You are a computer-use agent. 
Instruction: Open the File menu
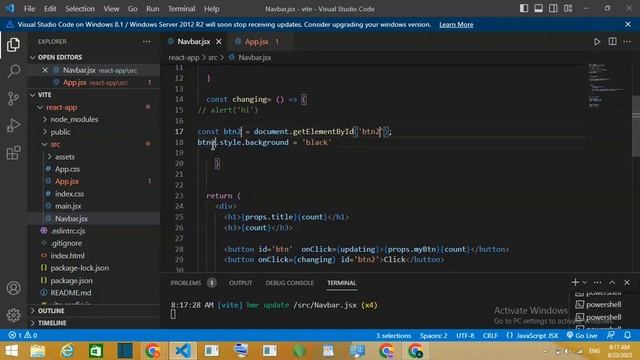[29, 9]
